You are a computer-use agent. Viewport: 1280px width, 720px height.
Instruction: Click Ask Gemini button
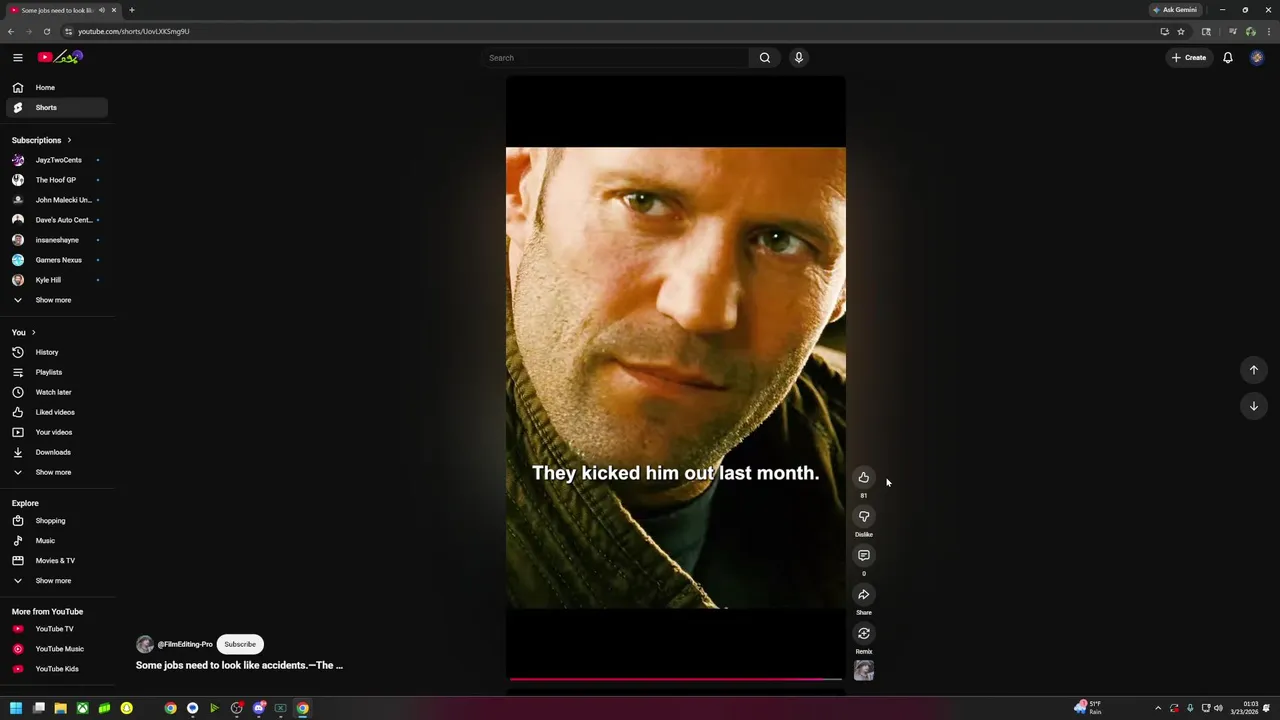[x=1175, y=10]
